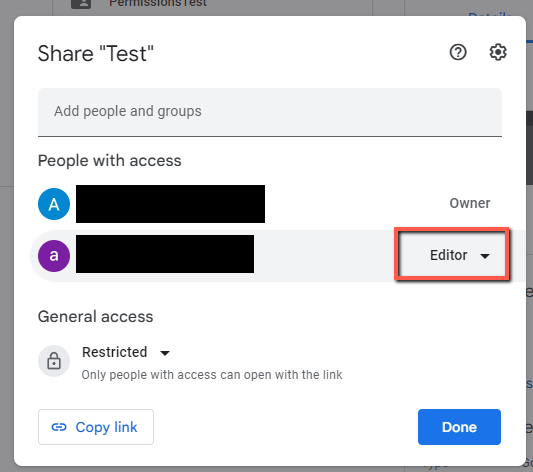
Task: Click the purple avatar 'a'
Action: [x=54, y=256]
